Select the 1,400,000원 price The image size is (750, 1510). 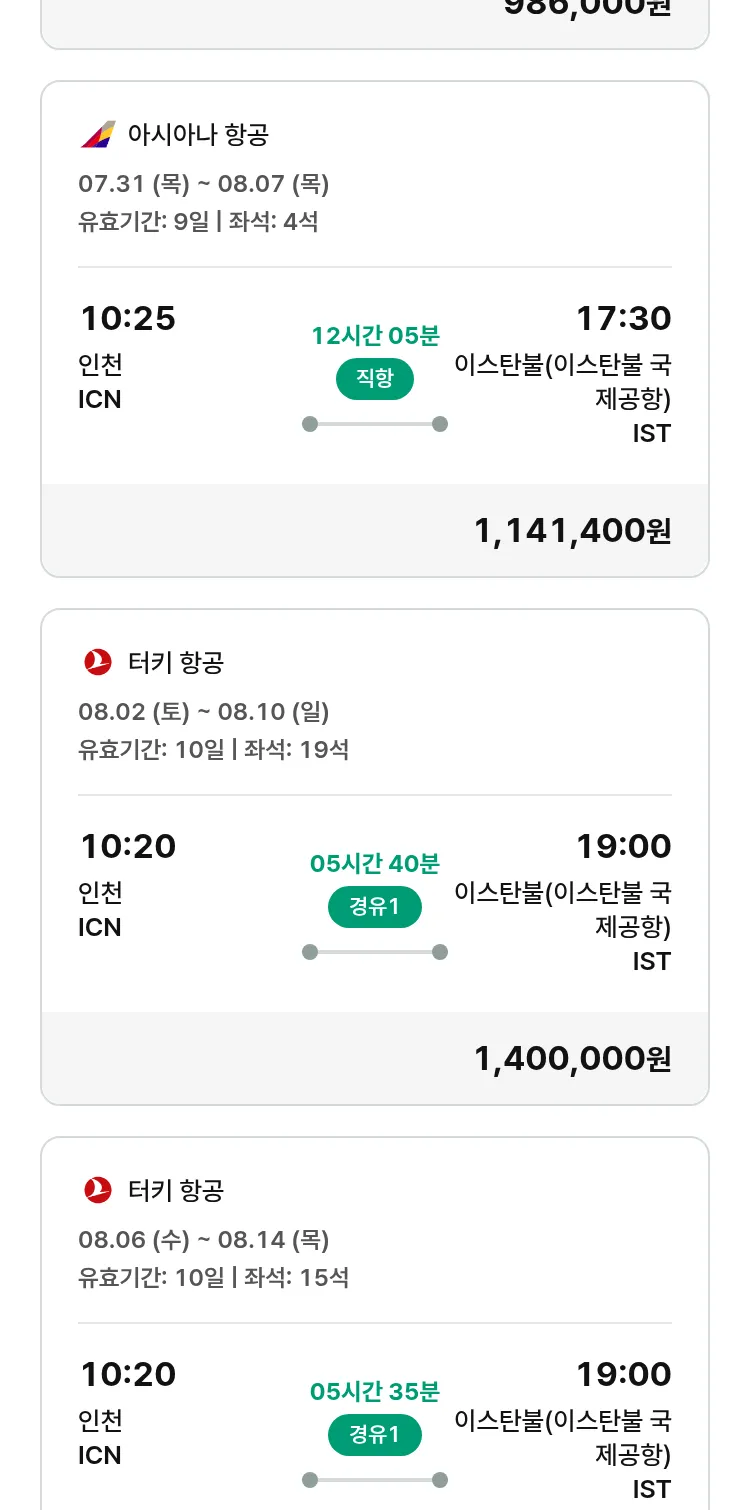572,1059
